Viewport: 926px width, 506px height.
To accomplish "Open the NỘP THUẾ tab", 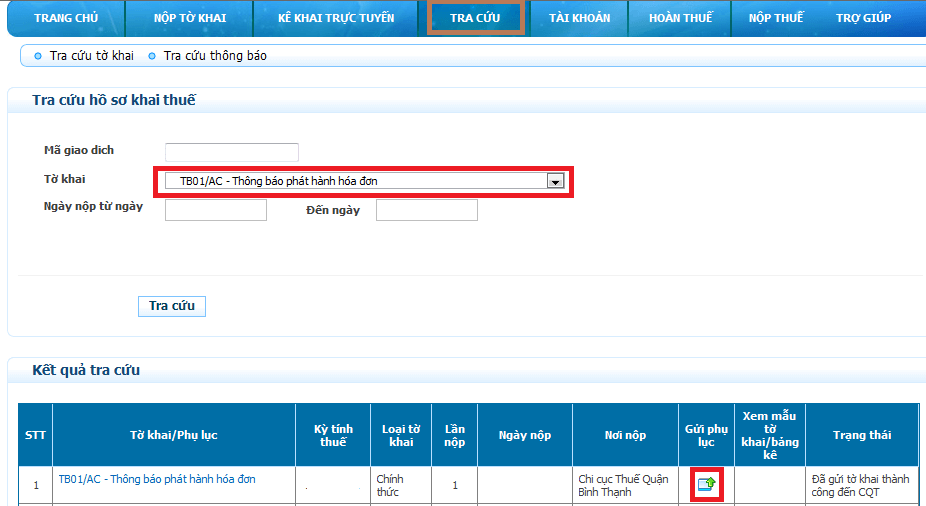I will click(775, 18).
